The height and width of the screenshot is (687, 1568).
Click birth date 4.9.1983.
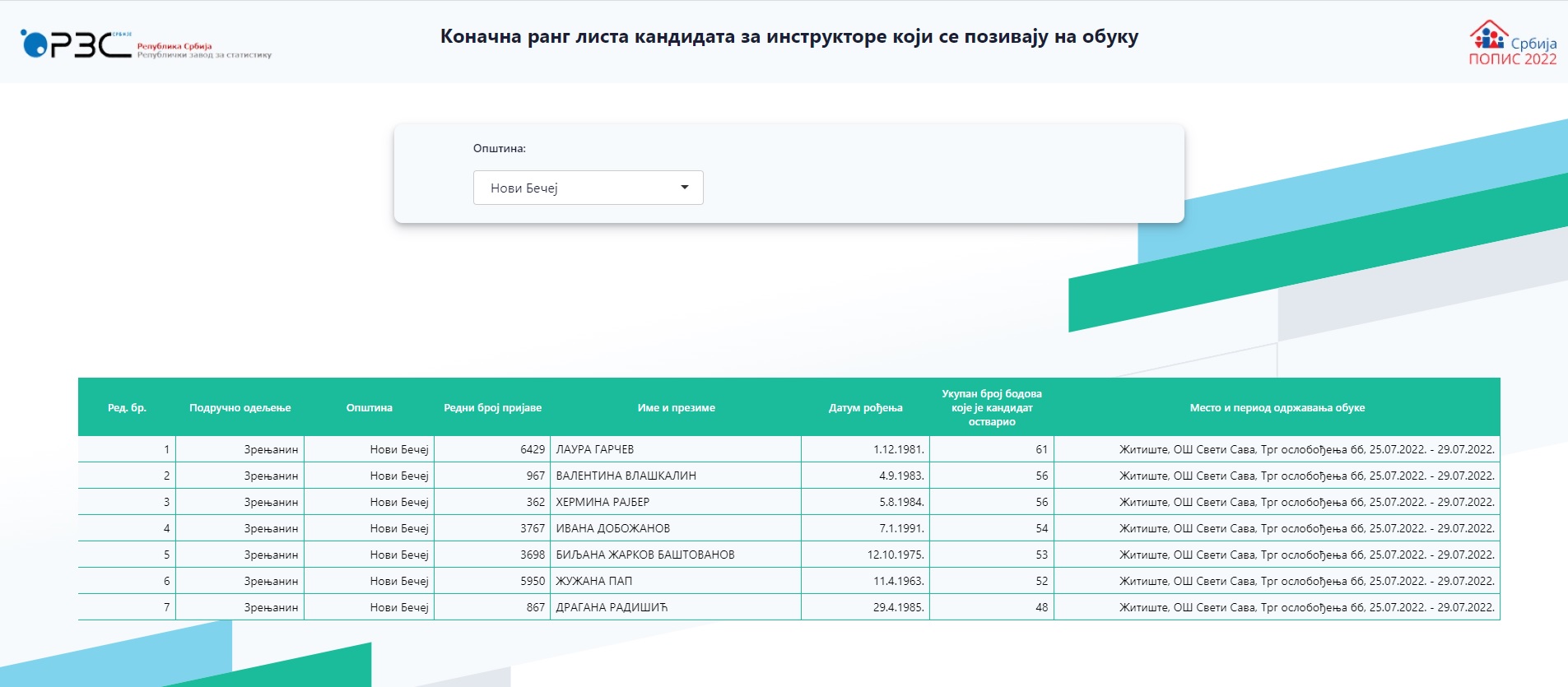[x=901, y=476]
